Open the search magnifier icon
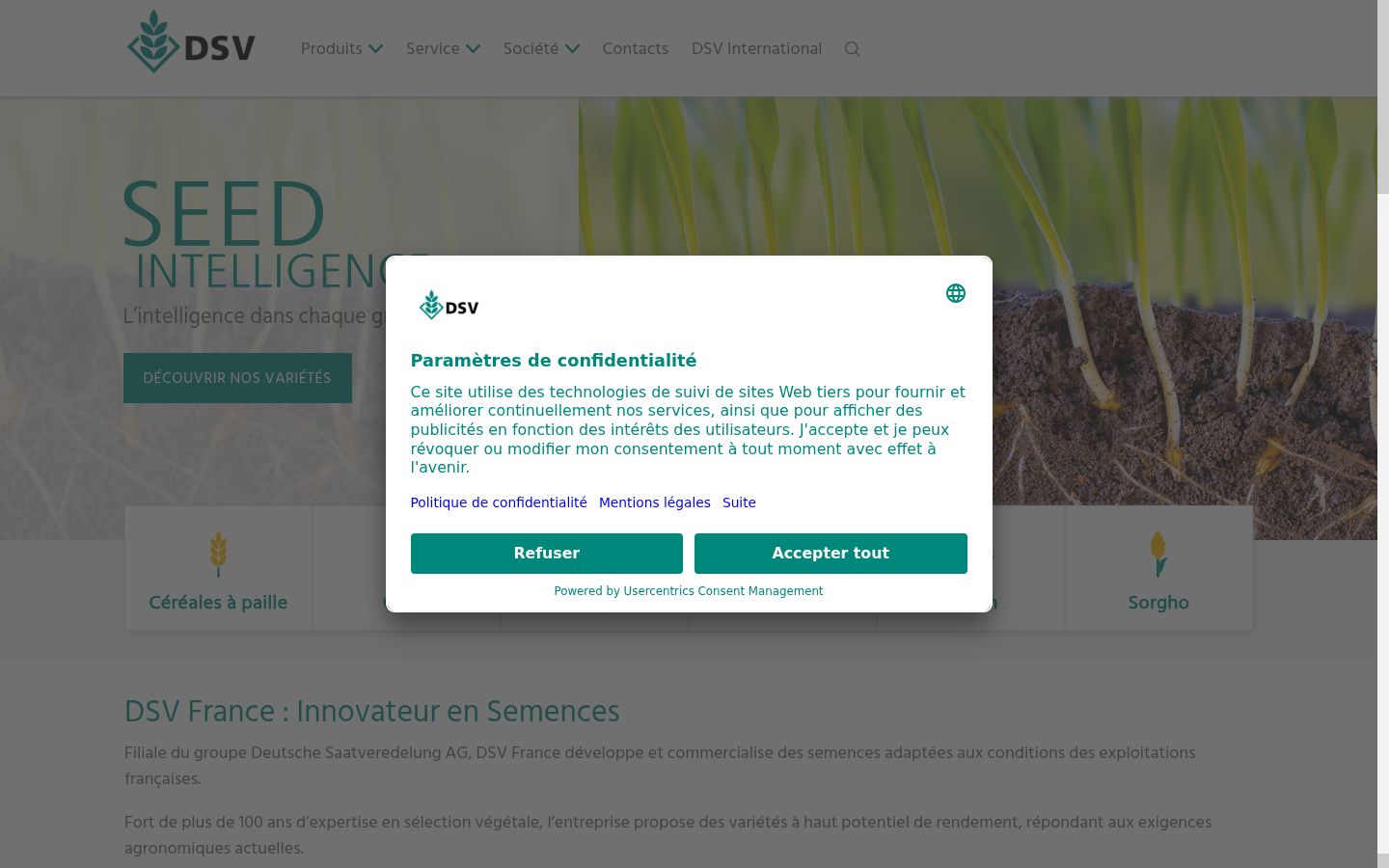Image resolution: width=1389 pixels, height=868 pixels. point(852,49)
